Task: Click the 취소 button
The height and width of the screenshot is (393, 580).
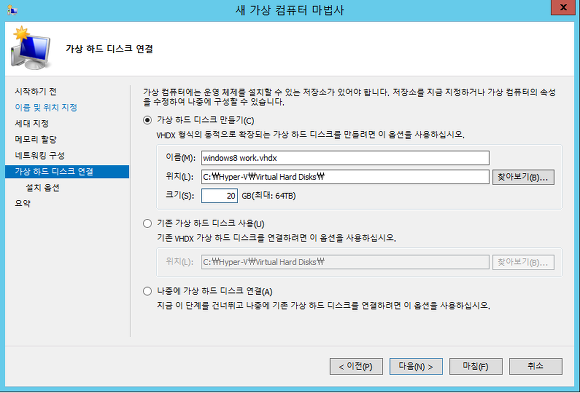Action: [x=536, y=366]
